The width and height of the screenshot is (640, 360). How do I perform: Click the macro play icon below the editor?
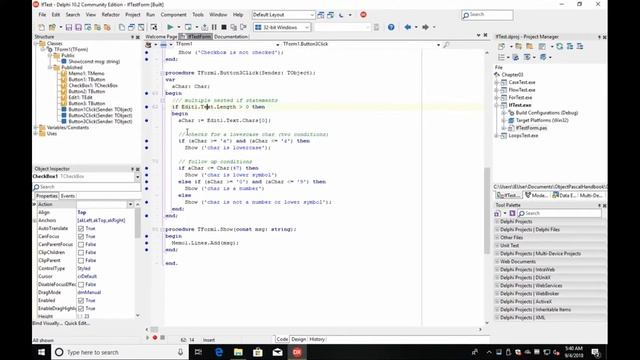click(x=147, y=338)
